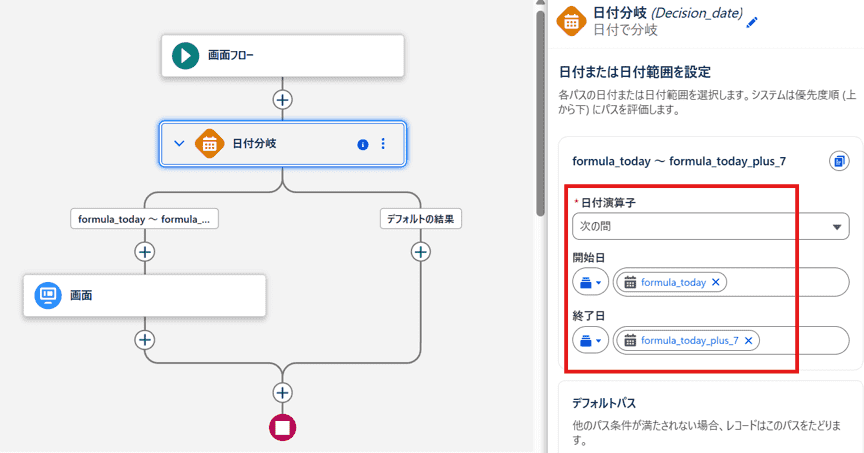
Task: Open resource type picker for 終了日
Action: [591, 341]
